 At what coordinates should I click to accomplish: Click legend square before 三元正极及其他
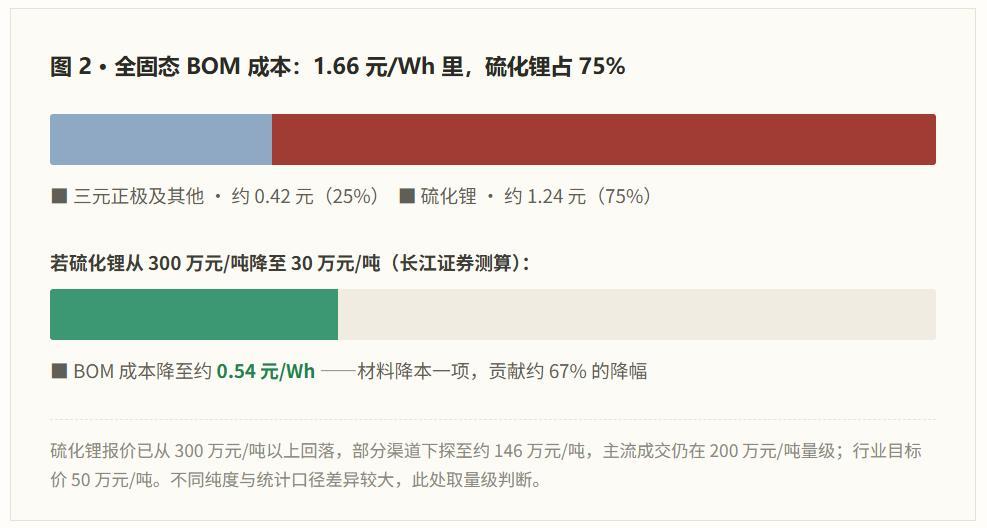click(x=59, y=196)
